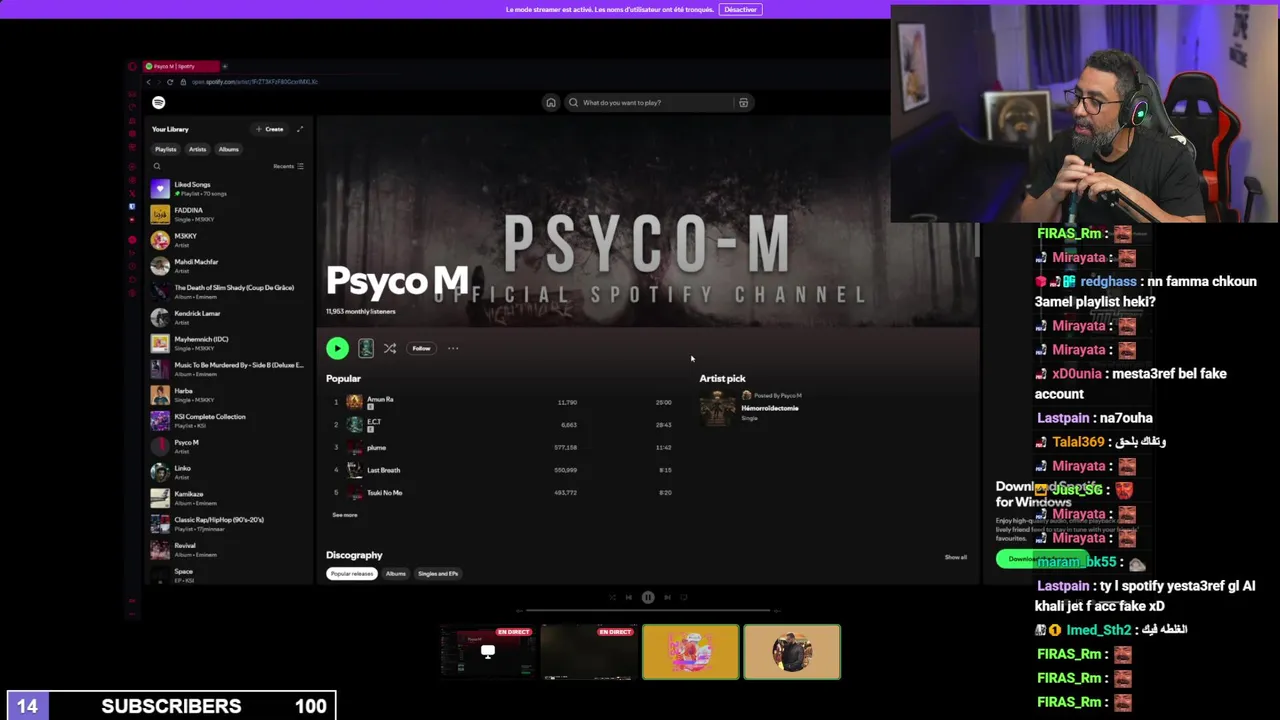This screenshot has height=720, width=1280.
Task: Open Kendrick Lamar artist in library
Action: (228, 317)
